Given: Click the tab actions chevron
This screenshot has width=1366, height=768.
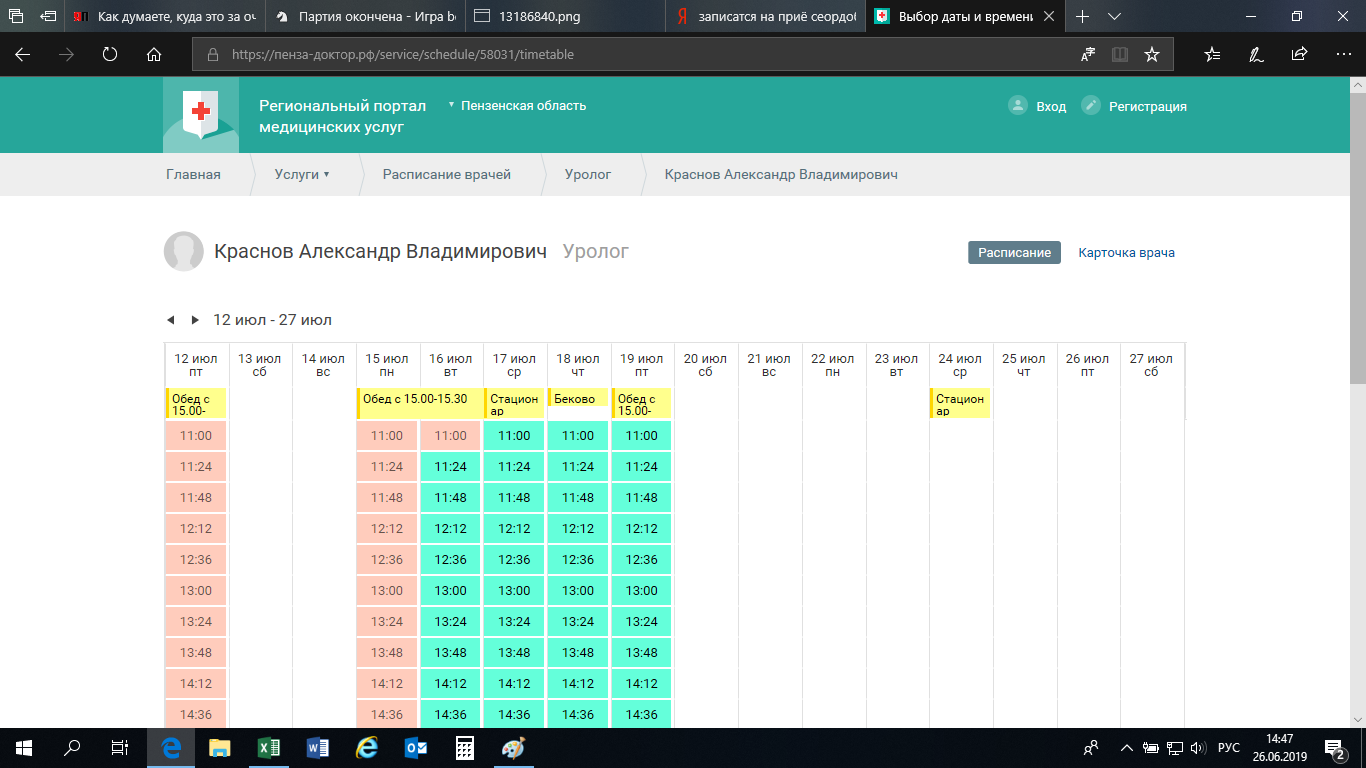Looking at the screenshot, I should tap(1114, 17).
